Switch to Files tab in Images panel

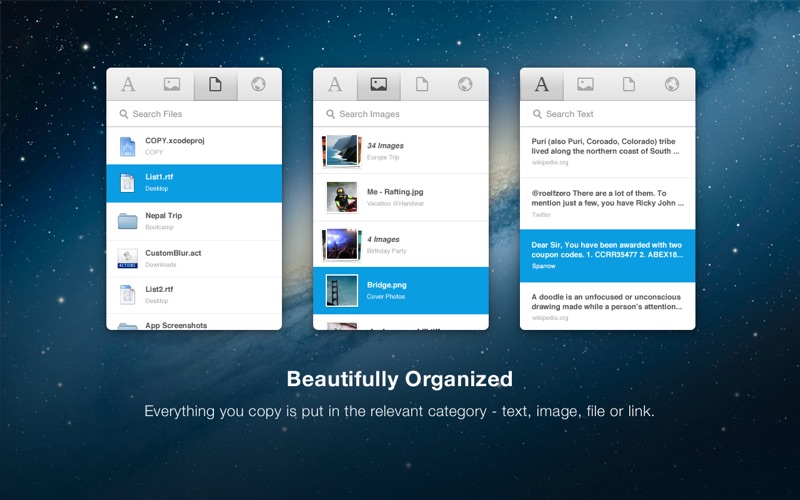click(422, 84)
